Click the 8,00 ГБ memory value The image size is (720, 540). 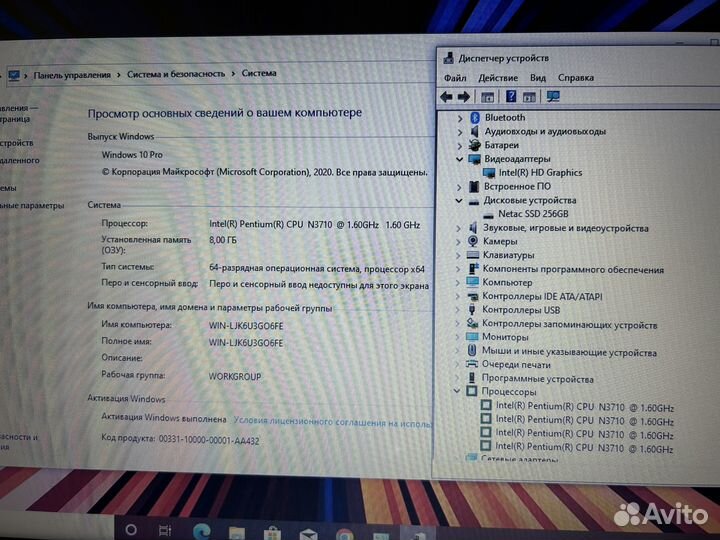[x=223, y=240]
